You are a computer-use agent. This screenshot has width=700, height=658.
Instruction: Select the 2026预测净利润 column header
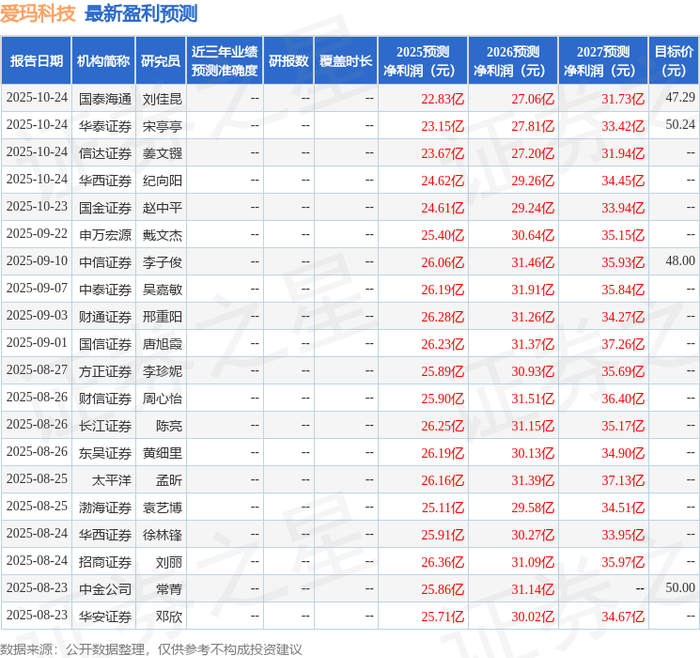point(513,61)
